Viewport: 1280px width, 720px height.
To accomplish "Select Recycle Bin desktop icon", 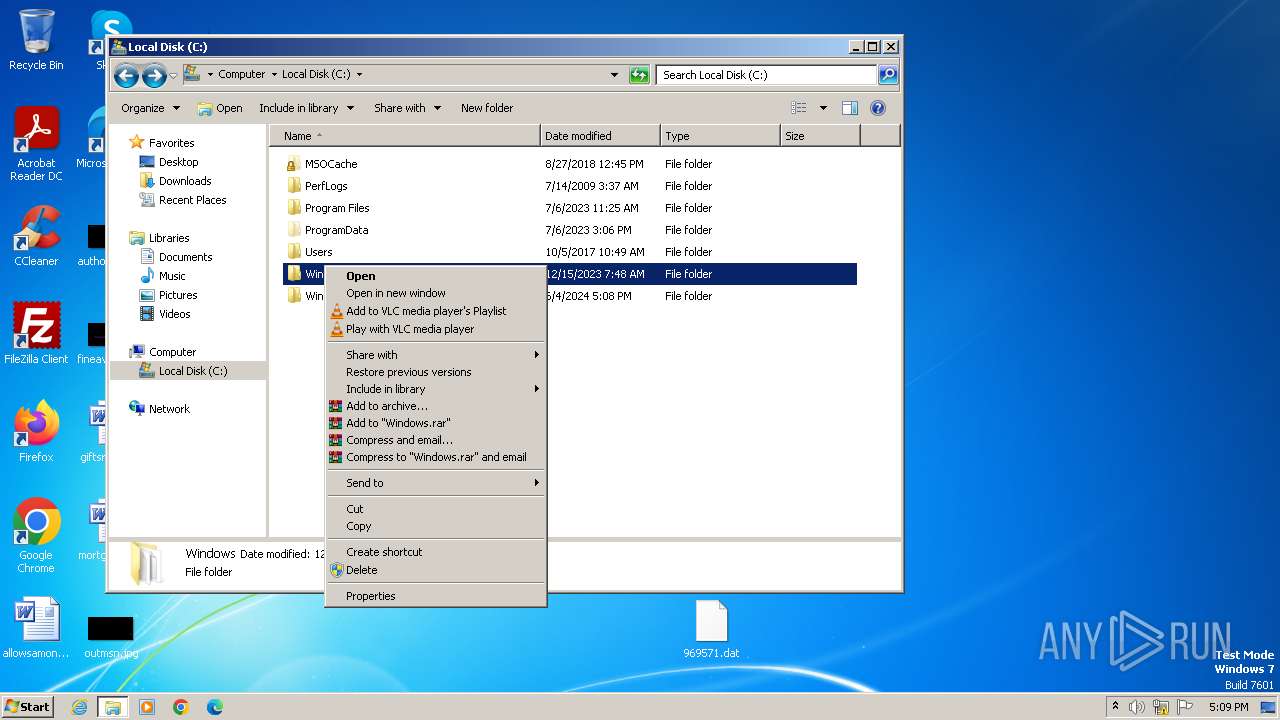I will [36, 41].
